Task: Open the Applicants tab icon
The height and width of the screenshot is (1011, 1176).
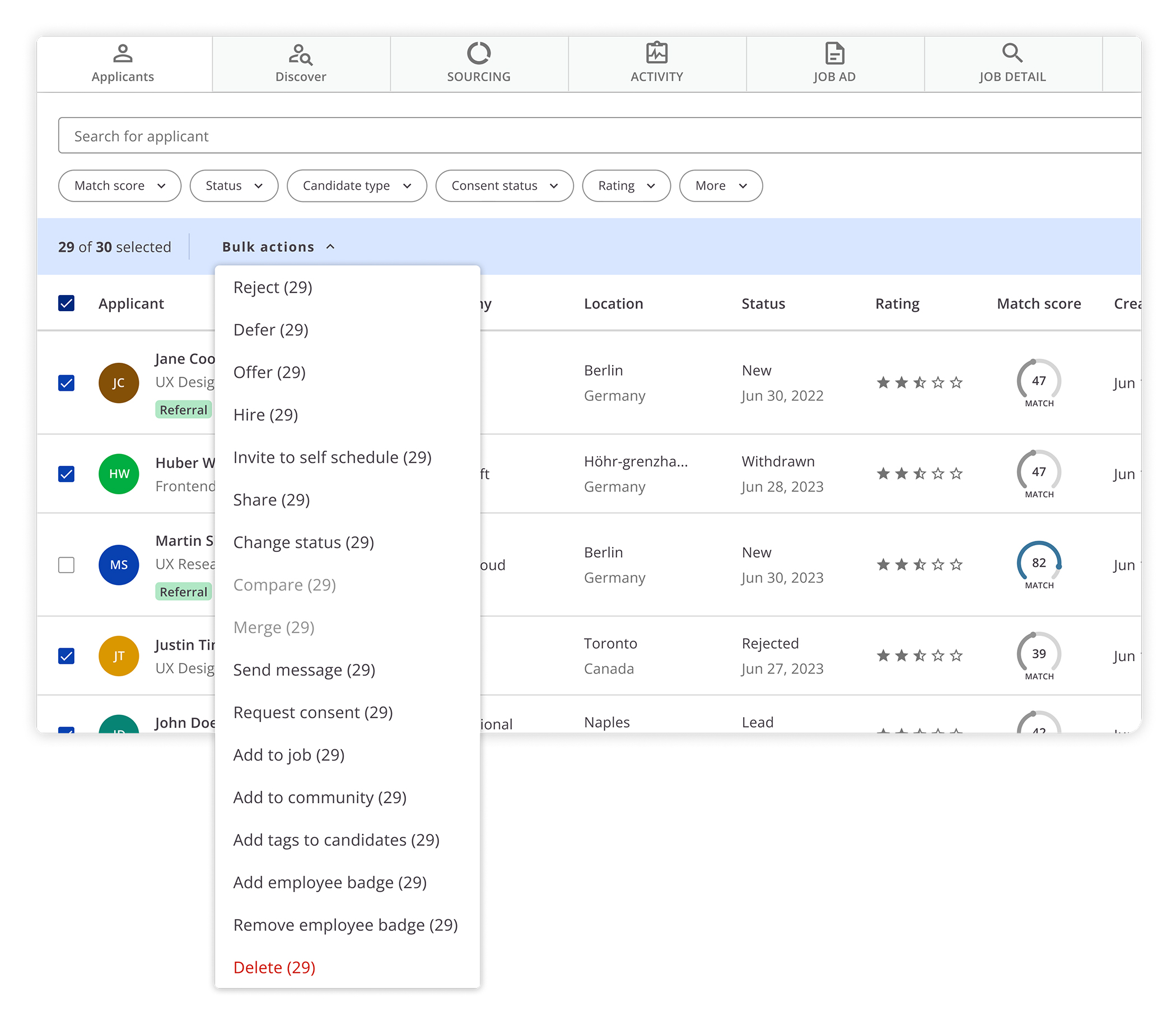Action: pos(123,55)
